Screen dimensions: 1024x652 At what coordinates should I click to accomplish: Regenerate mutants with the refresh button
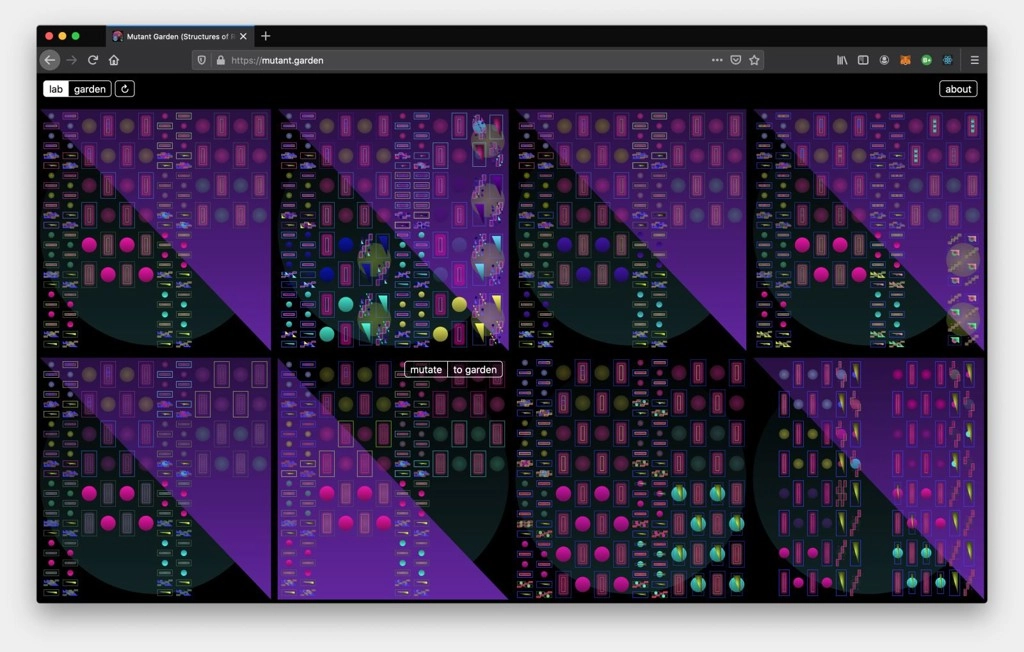125,89
